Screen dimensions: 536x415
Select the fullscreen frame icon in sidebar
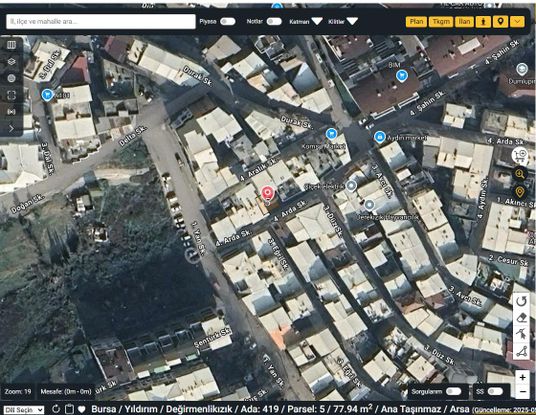pyautogui.click(x=11, y=95)
